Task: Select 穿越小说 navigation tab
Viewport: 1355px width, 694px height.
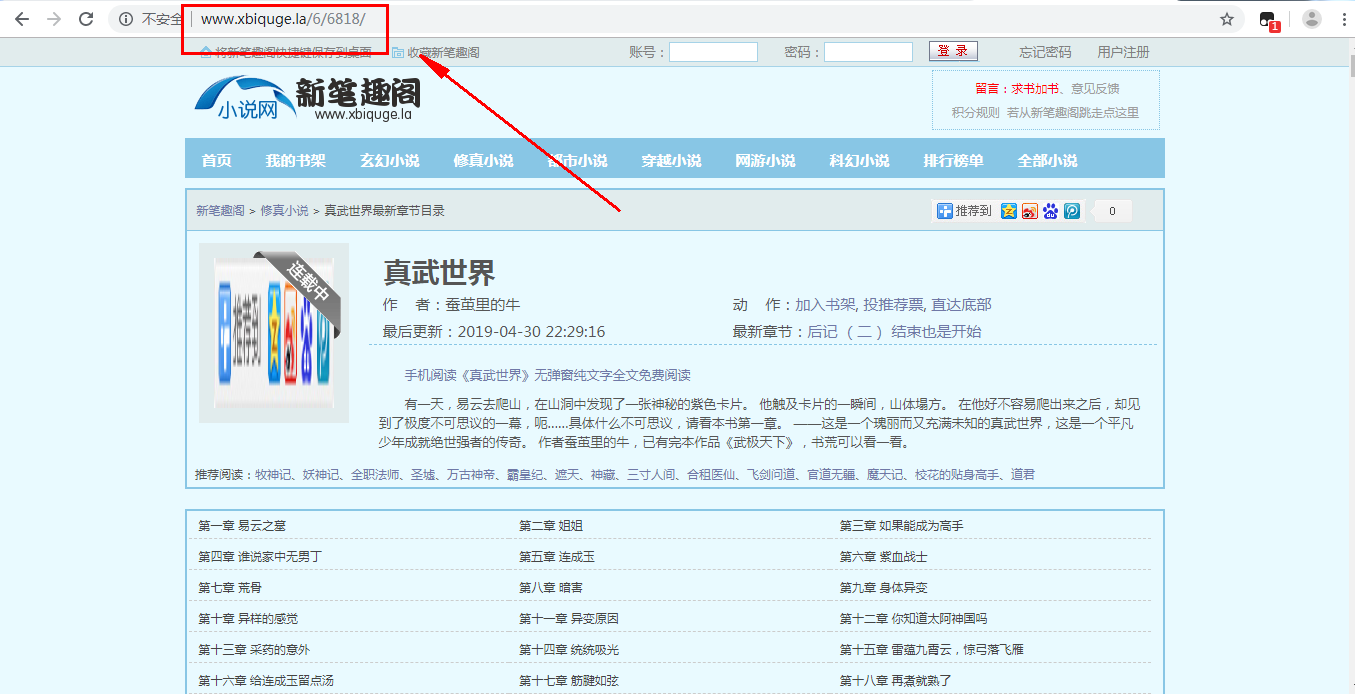Action: click(671, 160)
